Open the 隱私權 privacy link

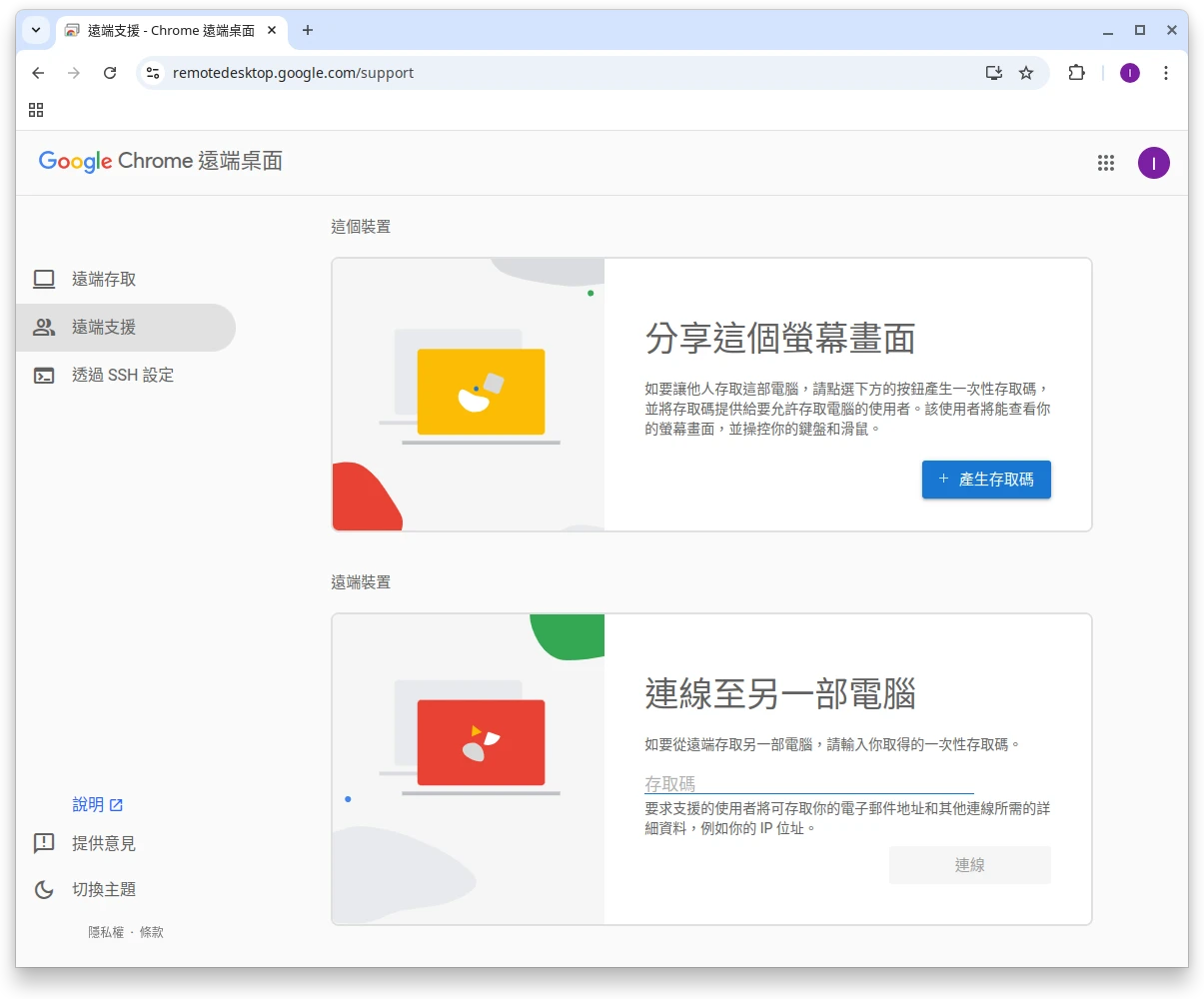(106, 932)
